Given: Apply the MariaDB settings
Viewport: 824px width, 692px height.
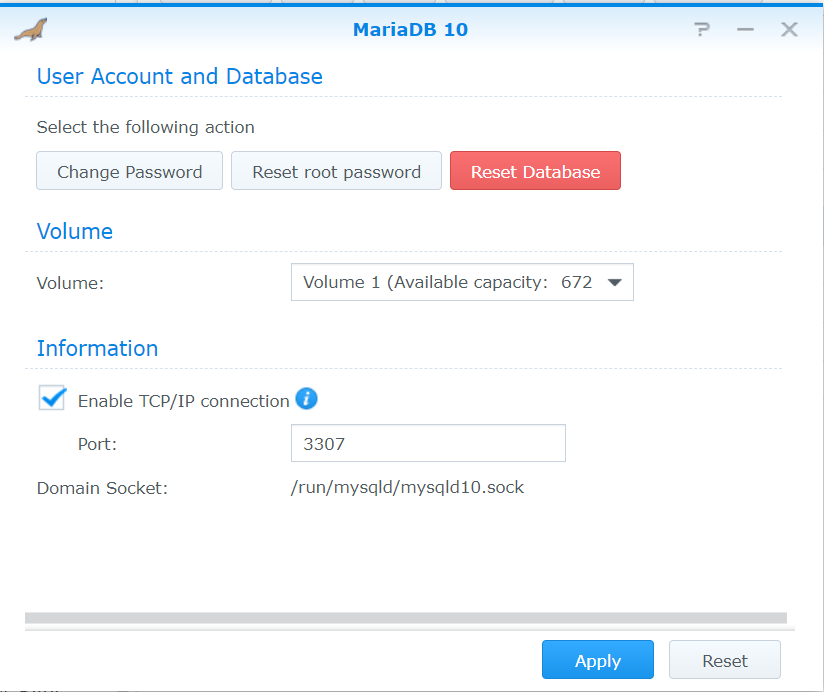Looking at the screenshot, I should pyautogui.click(x=597, y=661).
